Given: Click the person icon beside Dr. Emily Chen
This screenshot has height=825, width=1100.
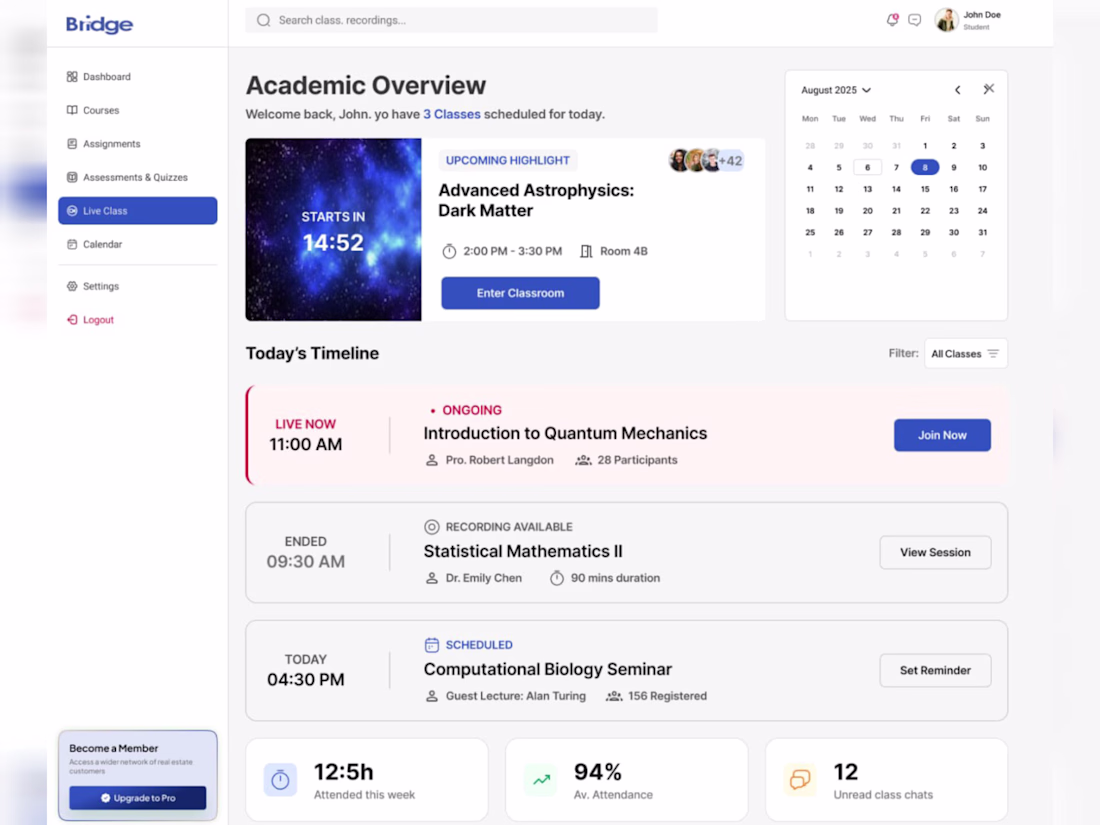Looking at the screenshot, I should [x=431, y=578].
